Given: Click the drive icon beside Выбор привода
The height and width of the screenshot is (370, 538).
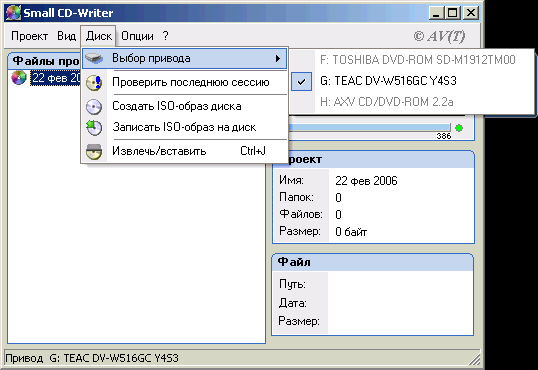Looking at the screenshot, I should pyautogui.click(x=94, y=58).
